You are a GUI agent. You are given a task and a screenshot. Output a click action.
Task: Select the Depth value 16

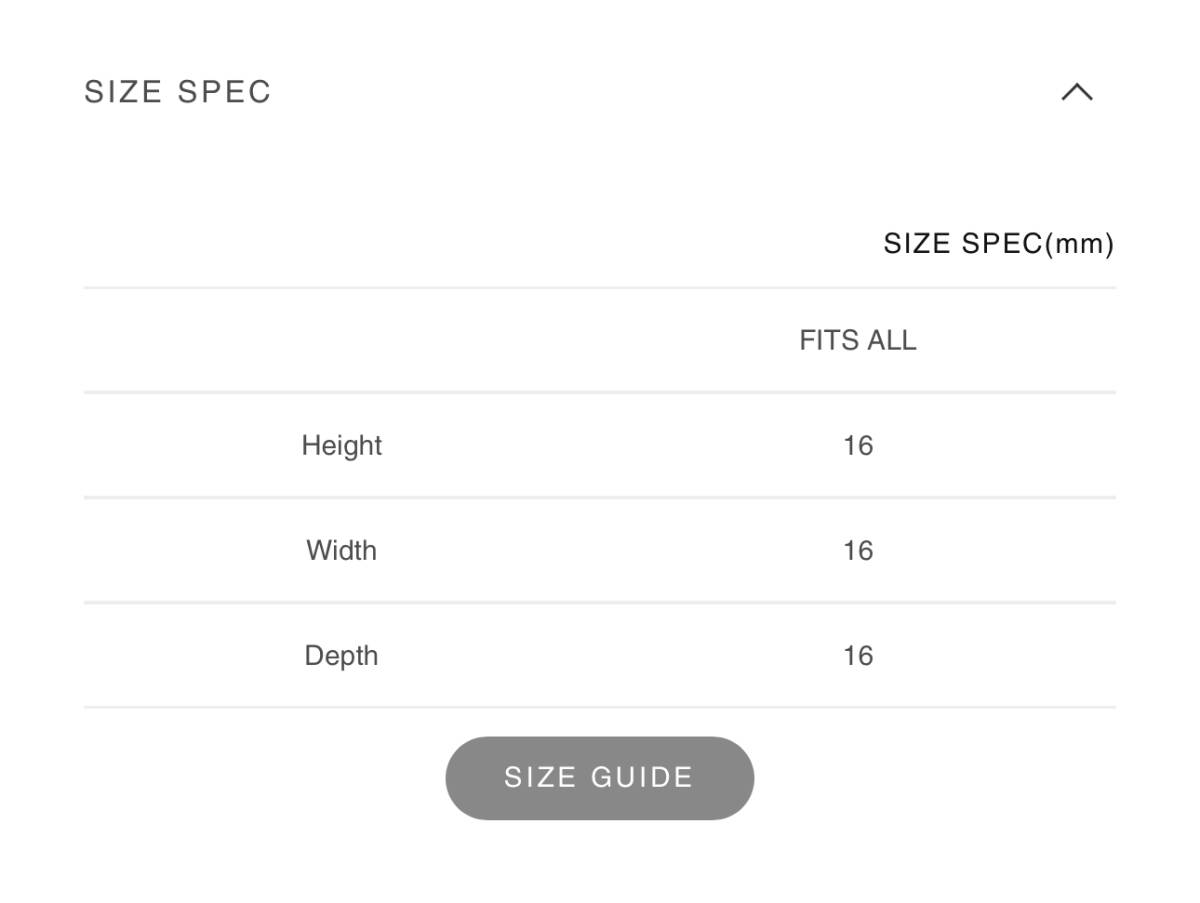pos(857,656)
